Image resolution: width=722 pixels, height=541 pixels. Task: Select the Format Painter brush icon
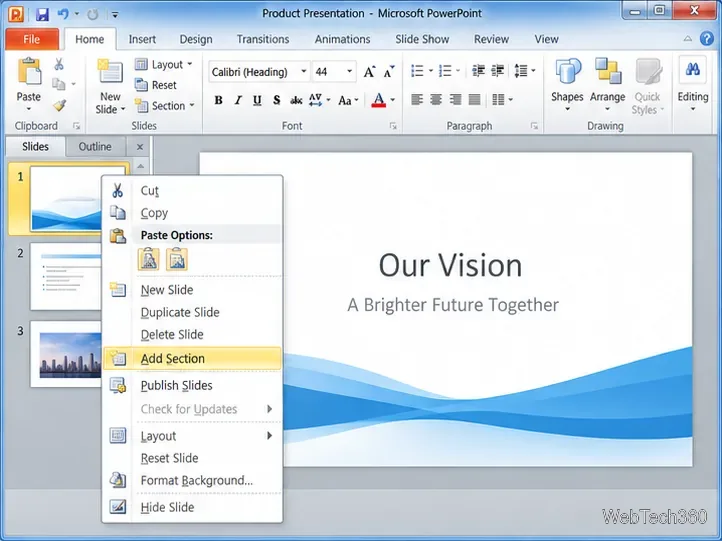[59, 105]
